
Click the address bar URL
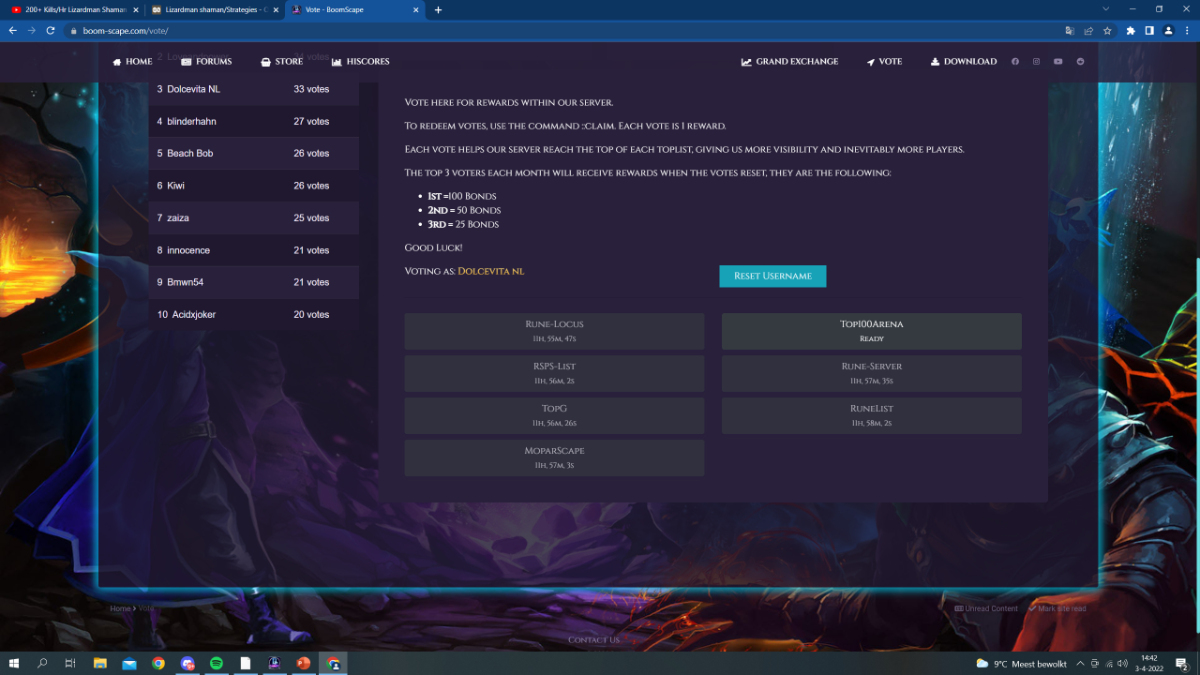click(126, 31)
